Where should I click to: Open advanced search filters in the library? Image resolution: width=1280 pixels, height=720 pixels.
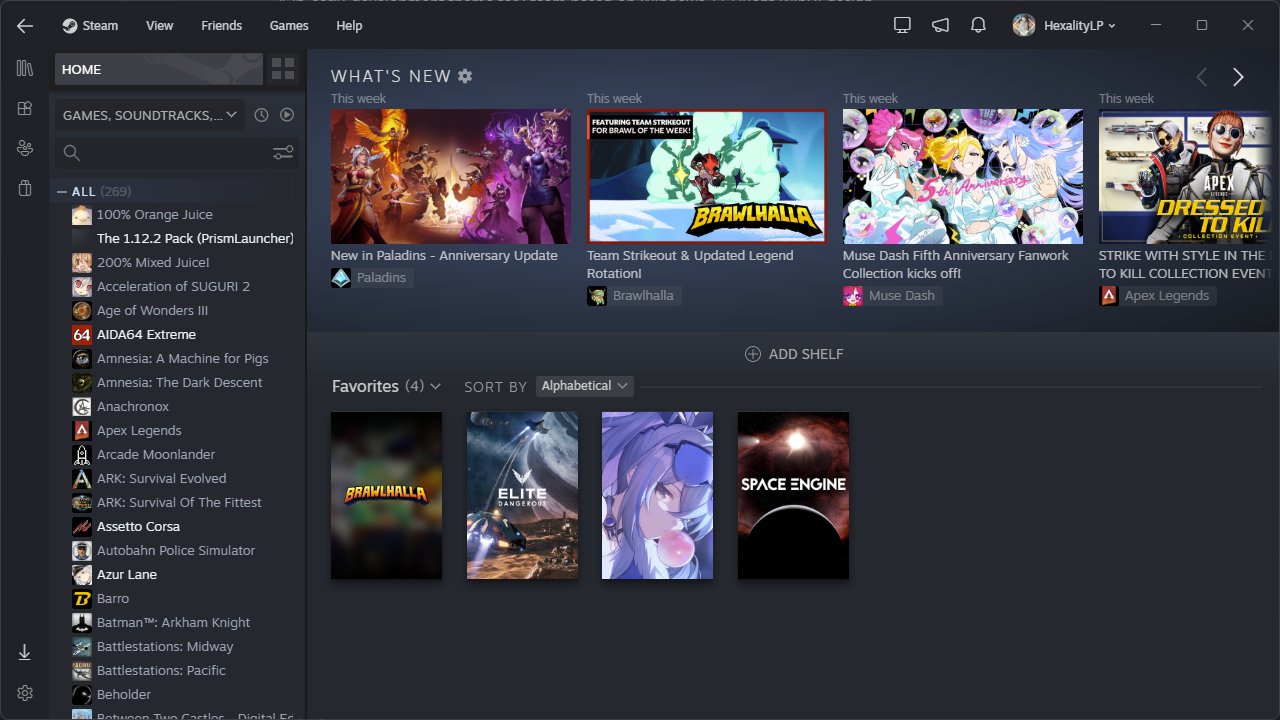(x=283, y=152)
